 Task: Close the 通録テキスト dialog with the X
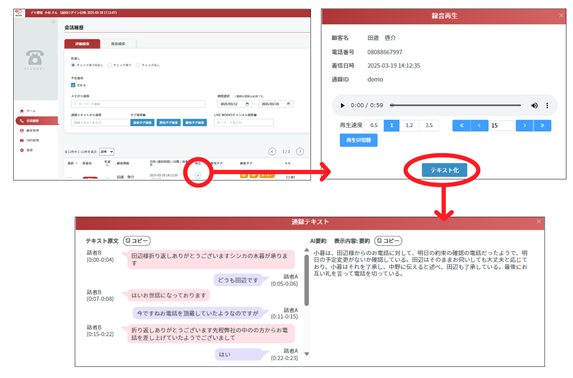click(539, 222)
